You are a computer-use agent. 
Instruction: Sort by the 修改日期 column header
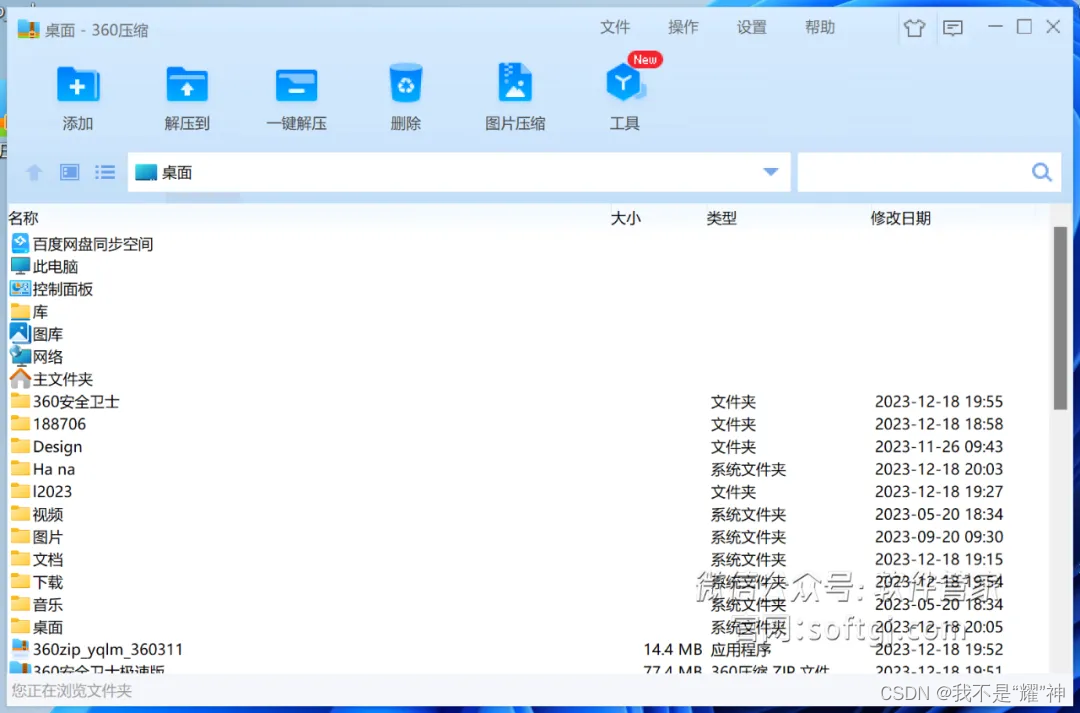click(900, 218)
